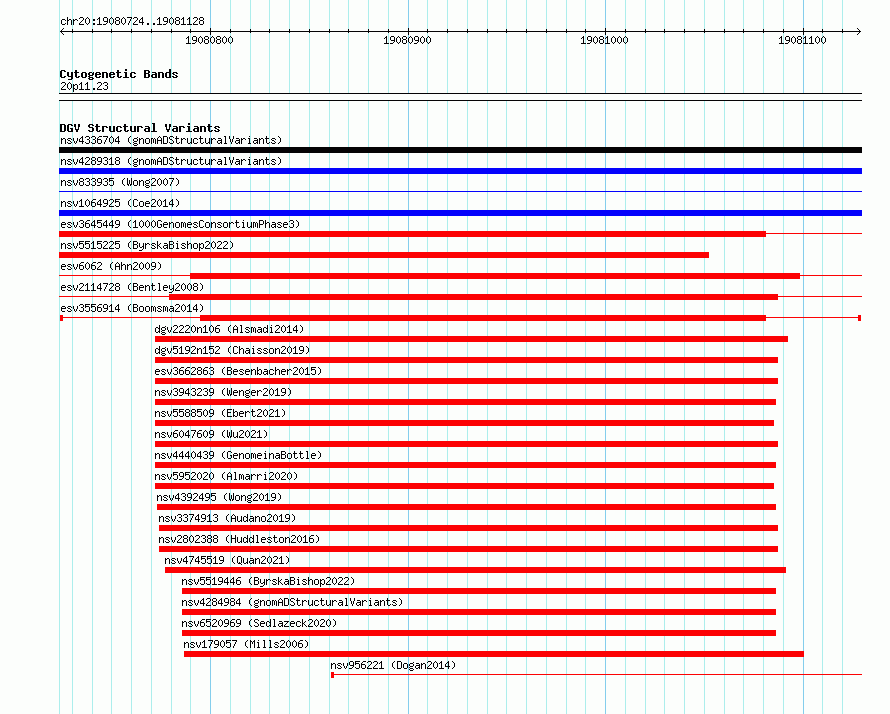Select nsv5519446 (ByrskaBishop2022) variant
Viewport: 890px width, 714px height.
tap(268, 581)
